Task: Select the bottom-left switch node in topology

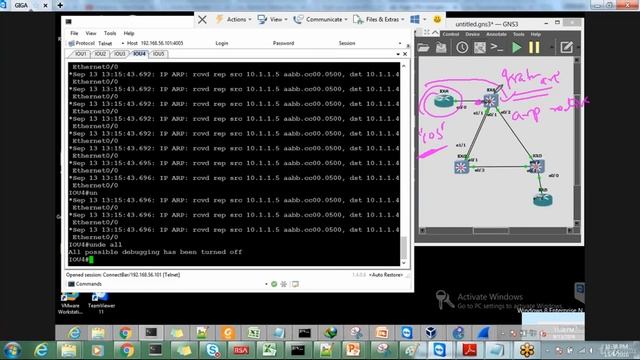Action: [462, 167]
